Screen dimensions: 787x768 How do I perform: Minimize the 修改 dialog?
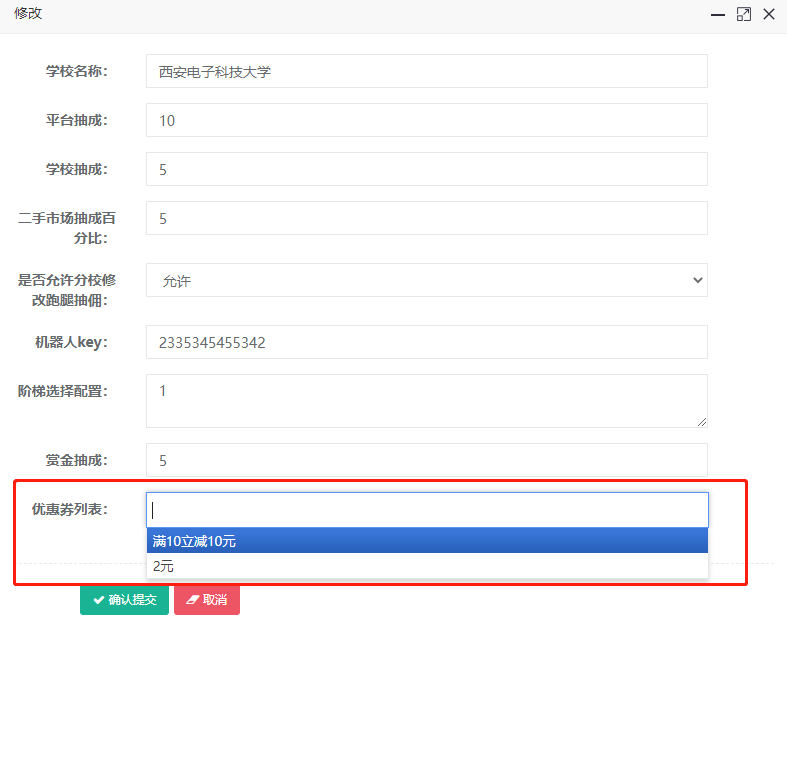tap(718, 15)
